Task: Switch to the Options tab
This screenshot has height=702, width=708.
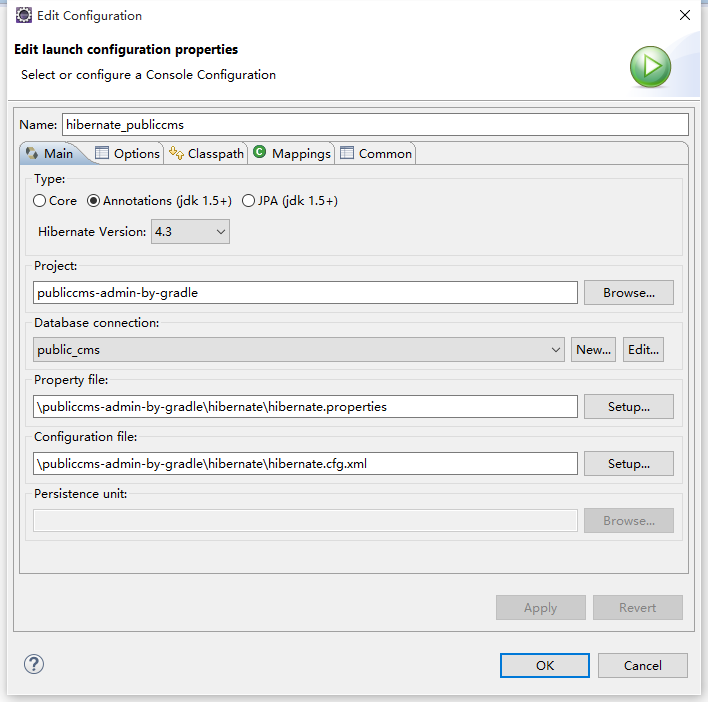Action: [x=127, y=153]
